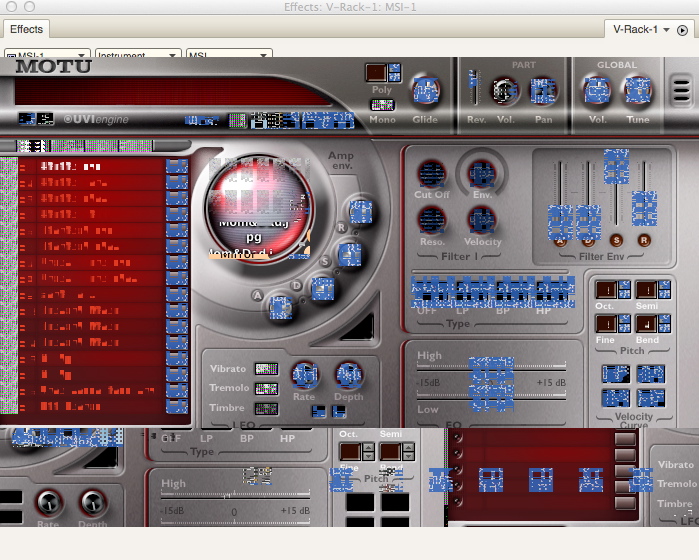The image size is (699, 560).
Task: Toggle the Mono switch
Action: coord(382,105)
